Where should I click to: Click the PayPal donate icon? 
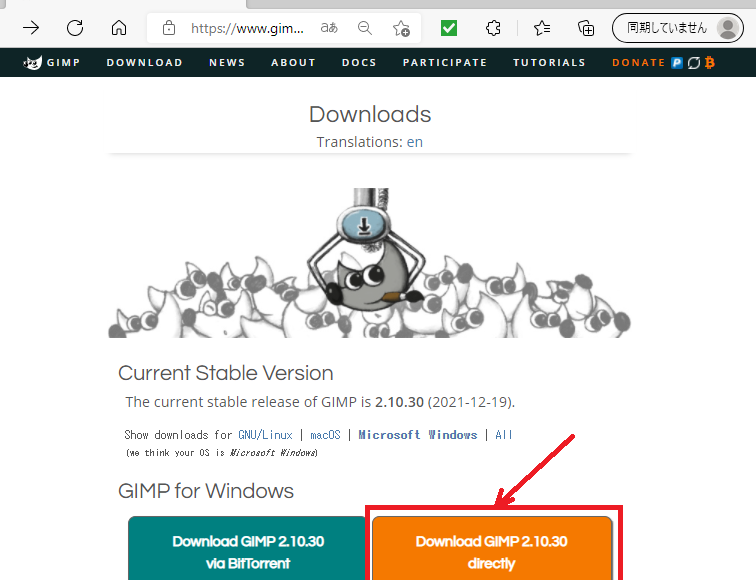coord(677,63)
